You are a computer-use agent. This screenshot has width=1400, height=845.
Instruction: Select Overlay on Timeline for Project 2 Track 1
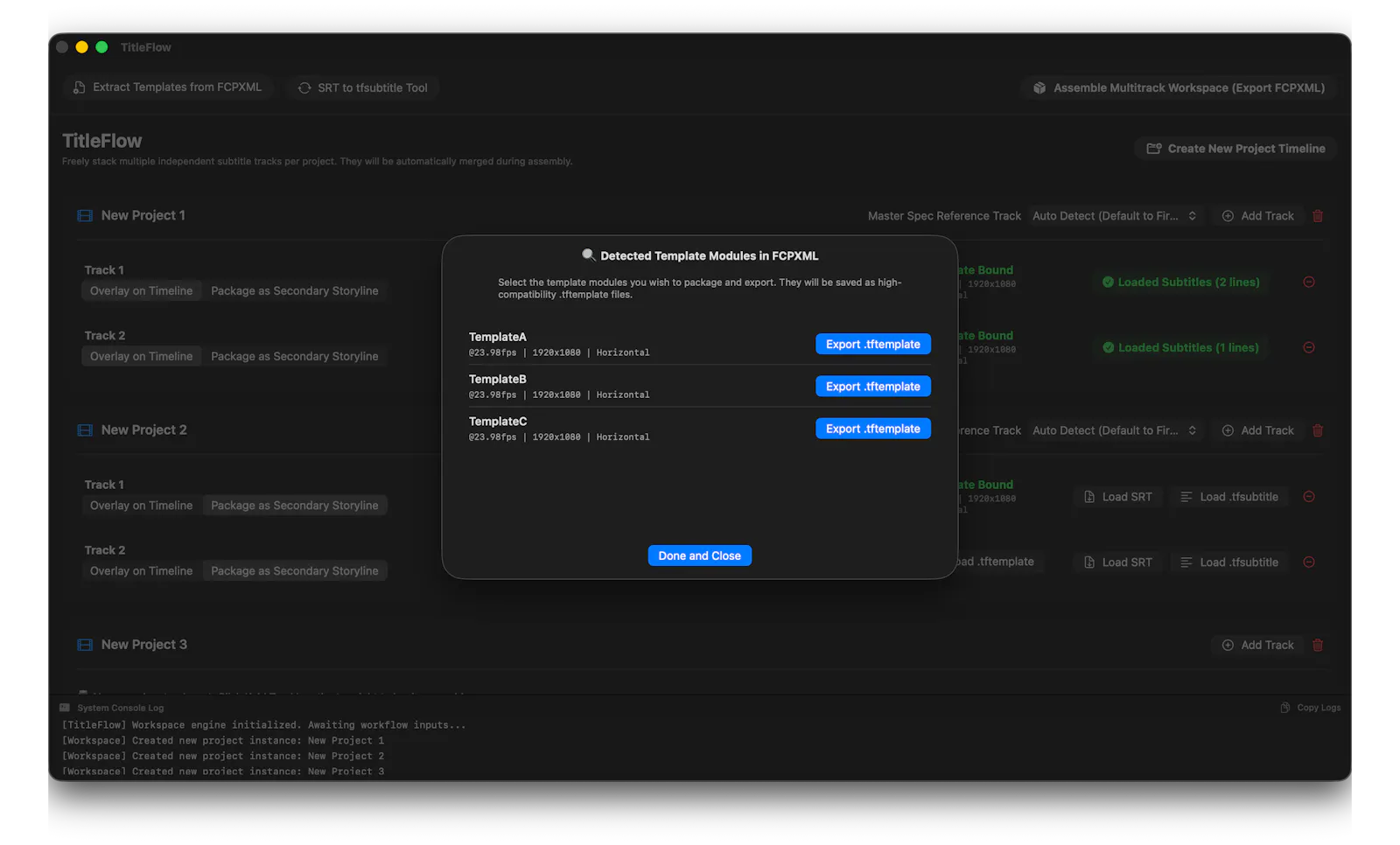coord(142,505)
